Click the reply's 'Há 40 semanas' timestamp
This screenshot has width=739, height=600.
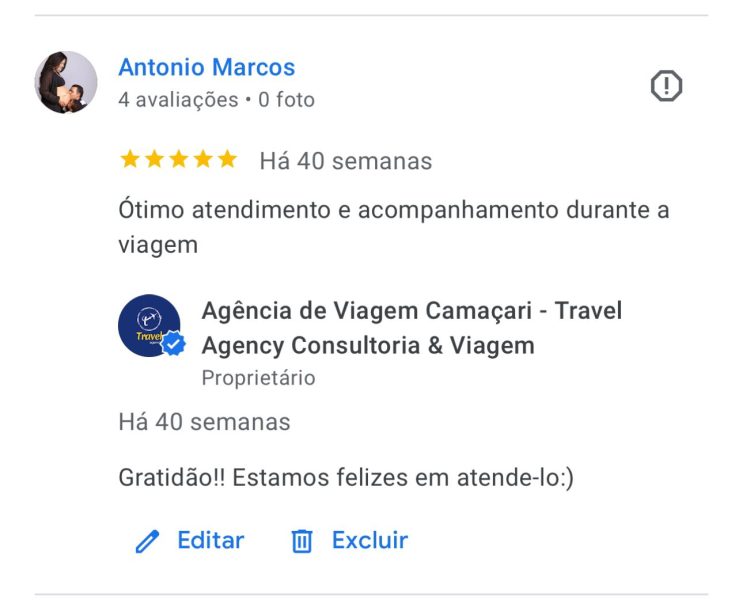[204, 422]
